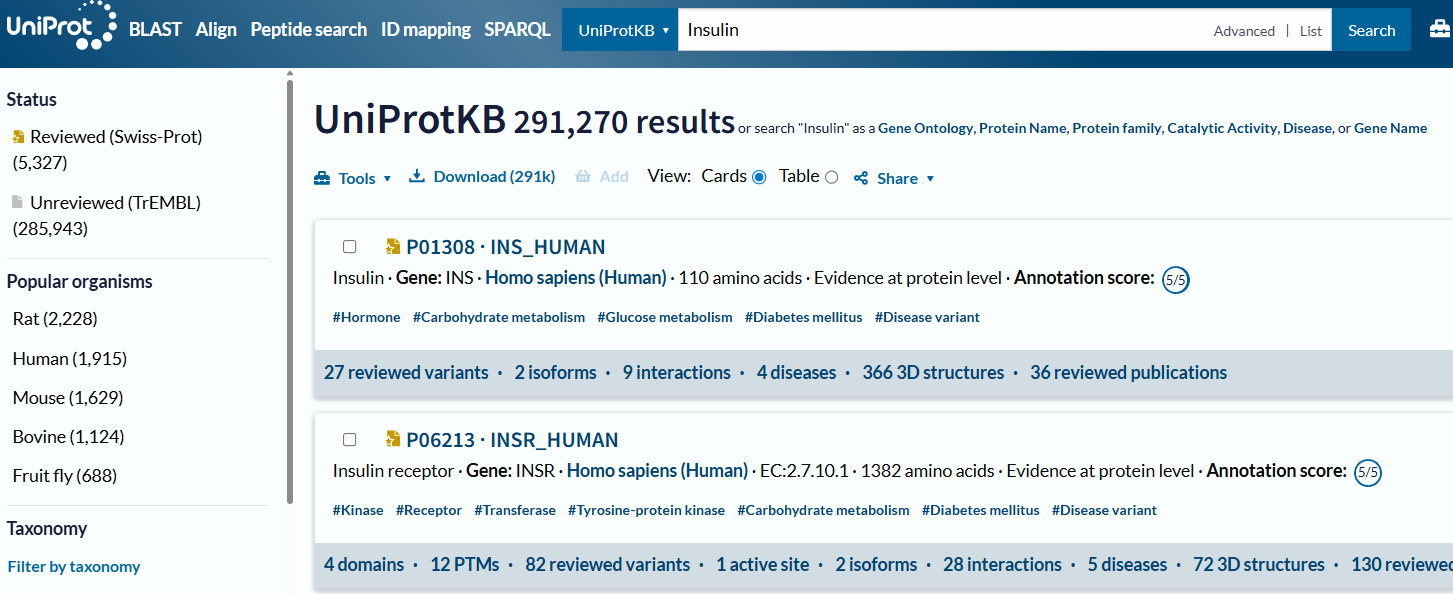Open the Share dropdown arrow
Screen dimensions: 1453x594
point(930,179)
